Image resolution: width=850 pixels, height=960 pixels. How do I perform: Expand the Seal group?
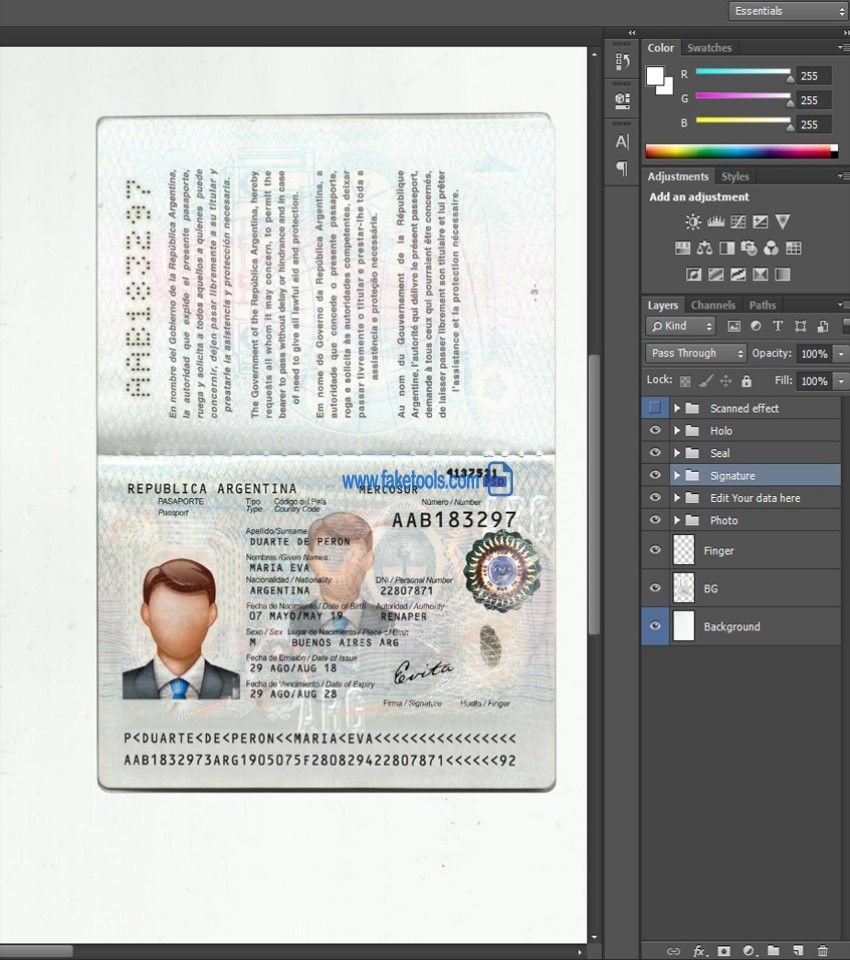(677, 453)
